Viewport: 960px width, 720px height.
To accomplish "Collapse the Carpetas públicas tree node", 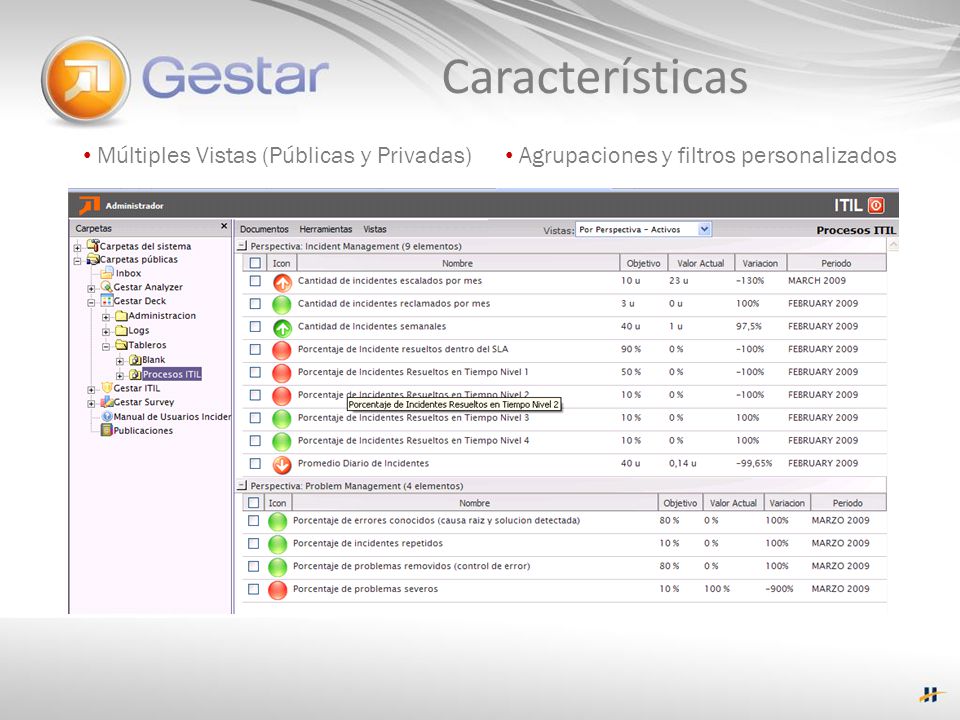I will 77,261.
